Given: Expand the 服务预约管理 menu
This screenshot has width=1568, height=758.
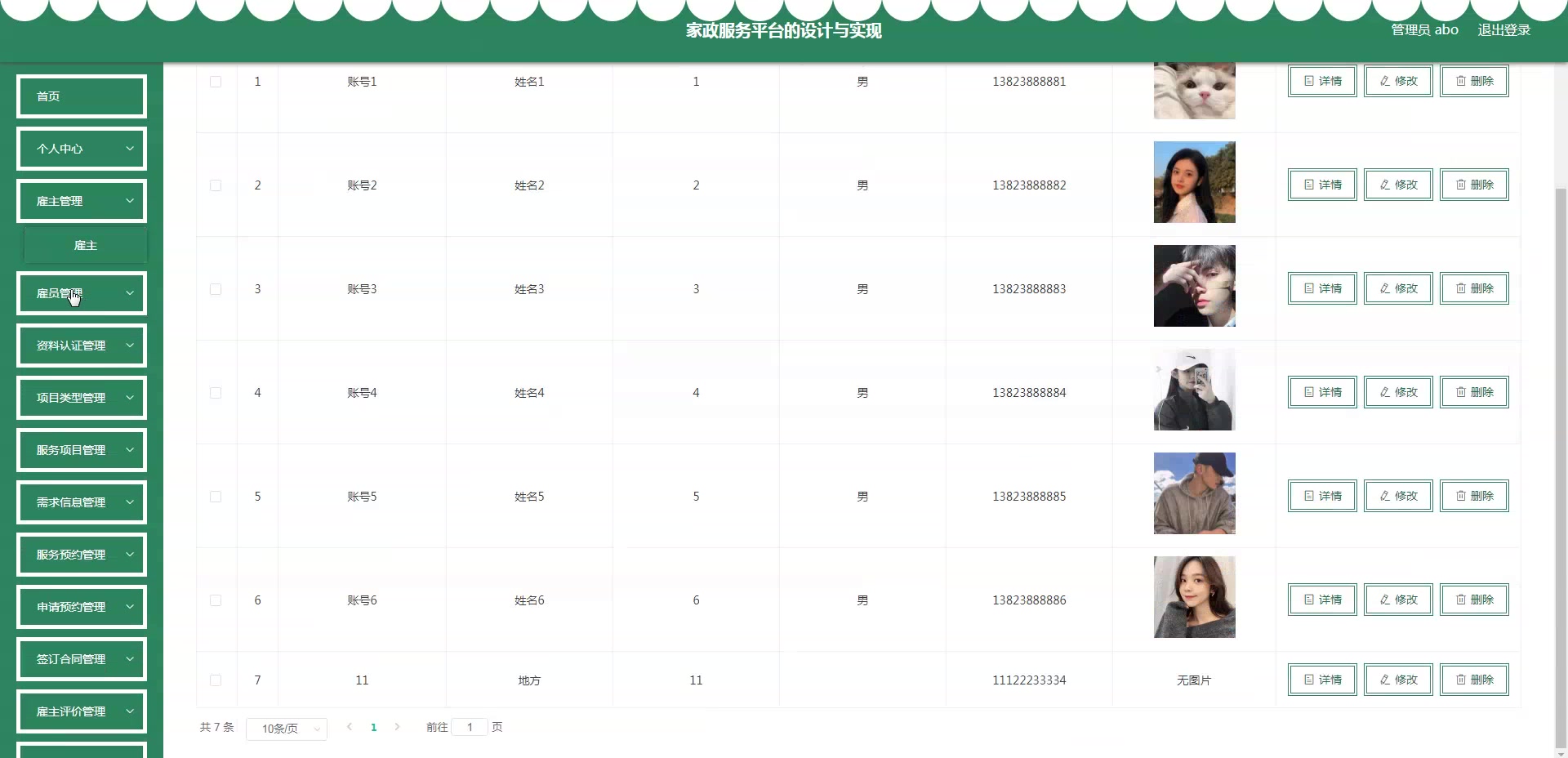Looking at the screenshot, I should pos(82,555).
